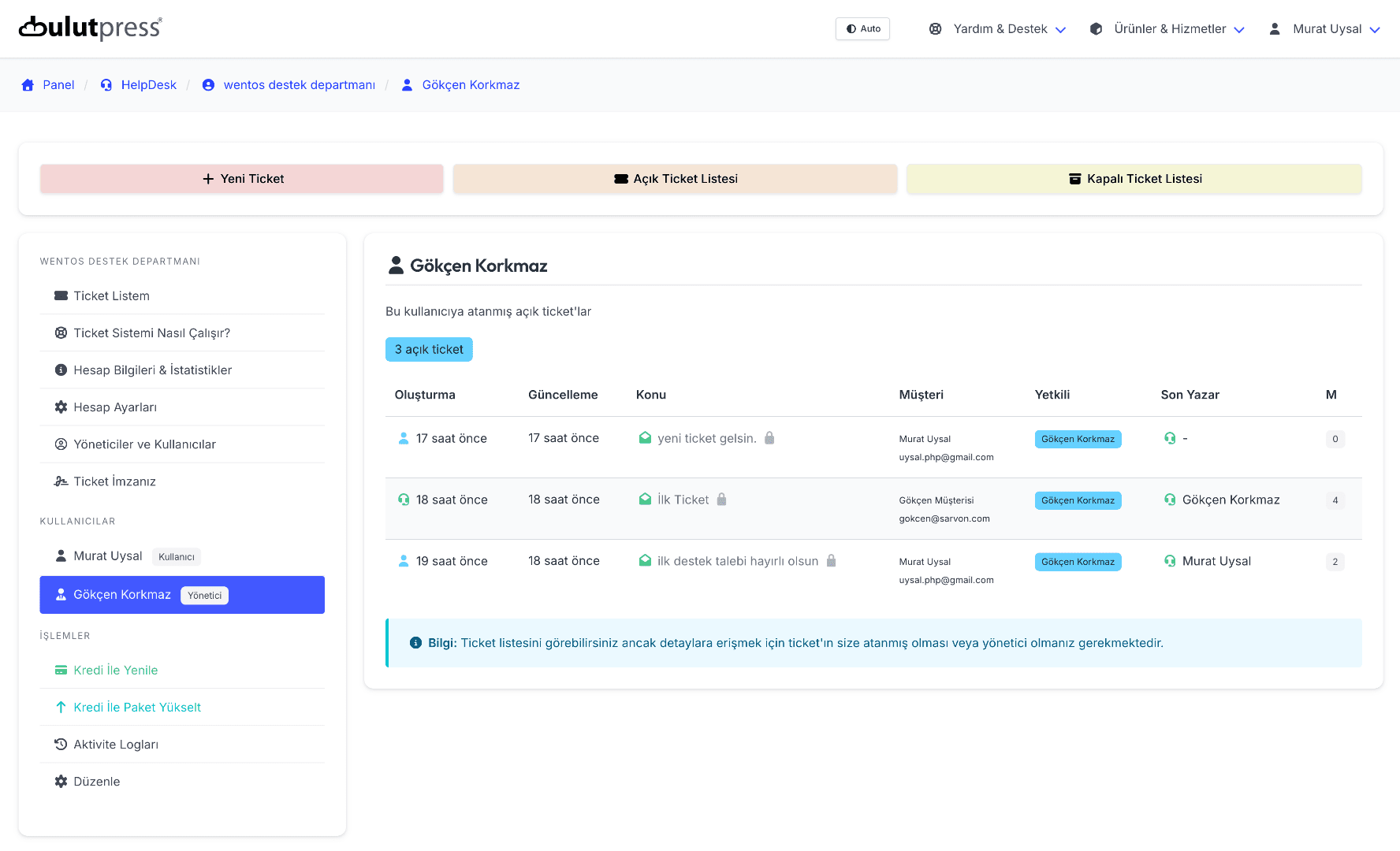Screen dimensions: 1400x851
Task: Click the upward arrow icon for Paket Yükselt
Action: [x=61, y=708]
